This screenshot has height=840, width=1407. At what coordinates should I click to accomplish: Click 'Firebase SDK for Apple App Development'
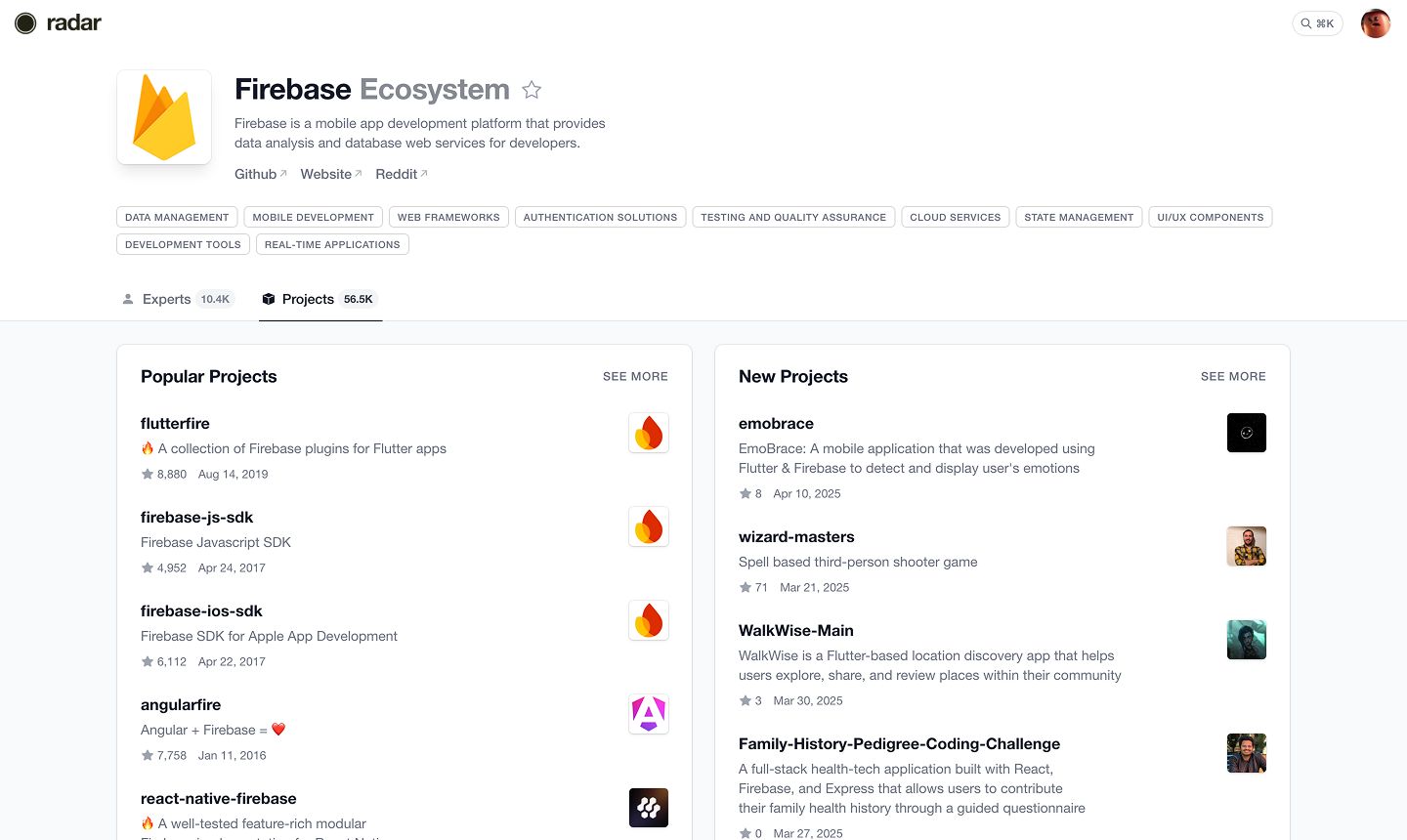(x=269, y=636)
